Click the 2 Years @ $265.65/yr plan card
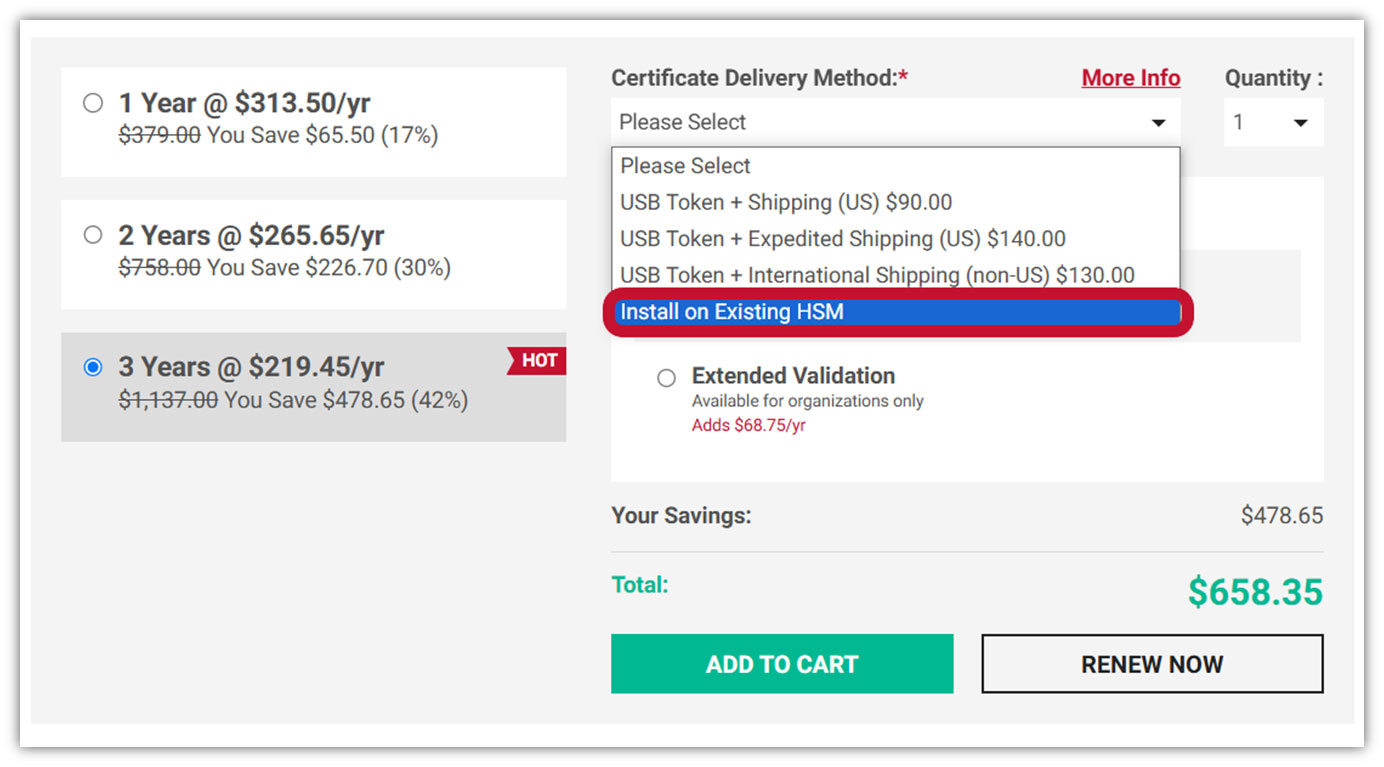Screen dimensions: 1384x767 (x=313, y=254)
